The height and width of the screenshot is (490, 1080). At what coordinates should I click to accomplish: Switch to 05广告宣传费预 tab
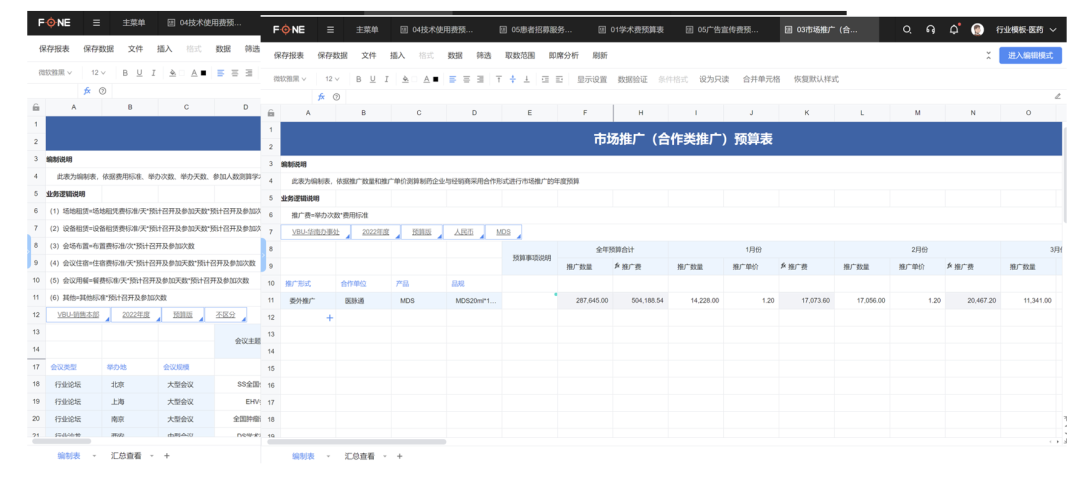tap(723, 30)
